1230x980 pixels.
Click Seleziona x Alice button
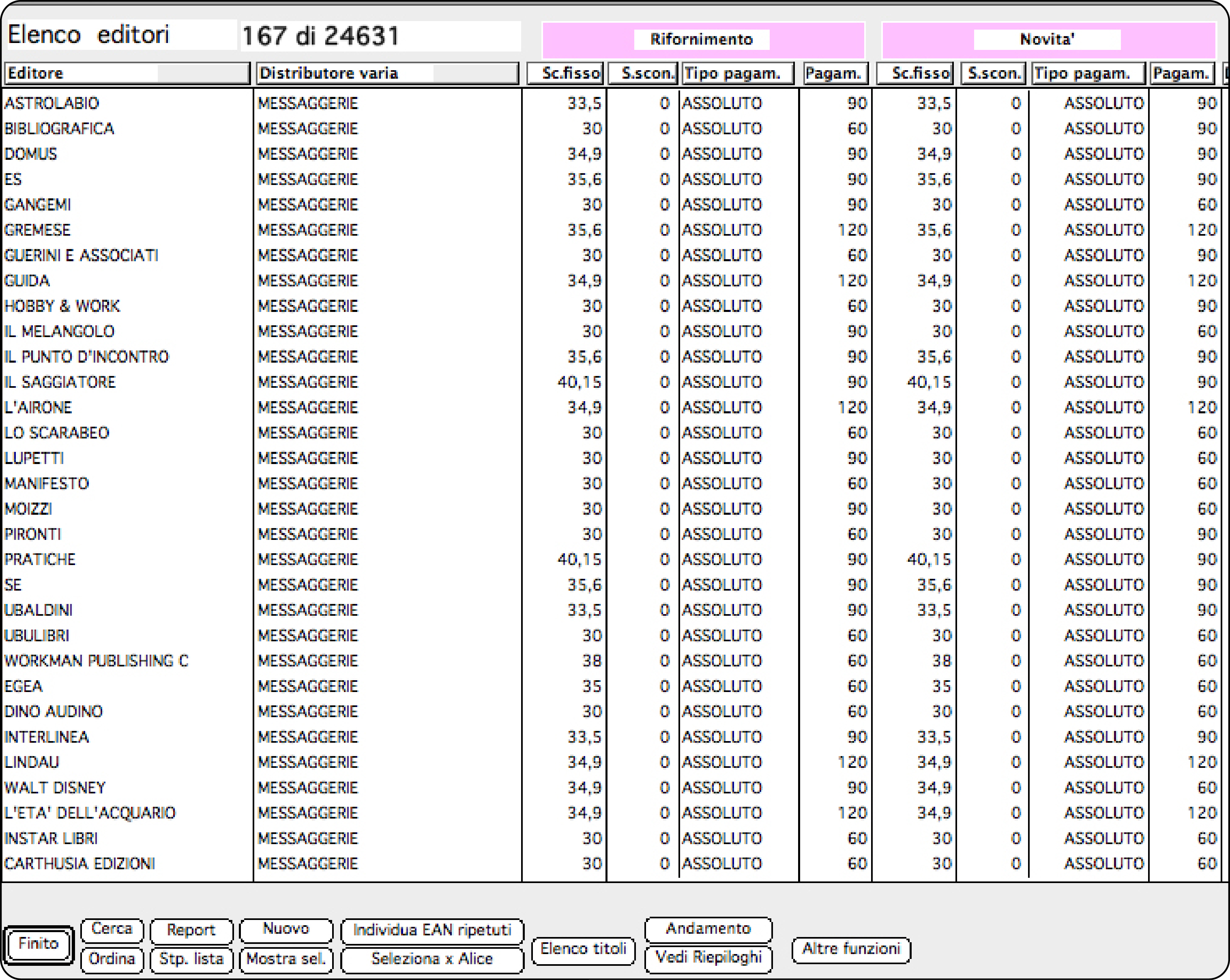click(x=432, y=959)
